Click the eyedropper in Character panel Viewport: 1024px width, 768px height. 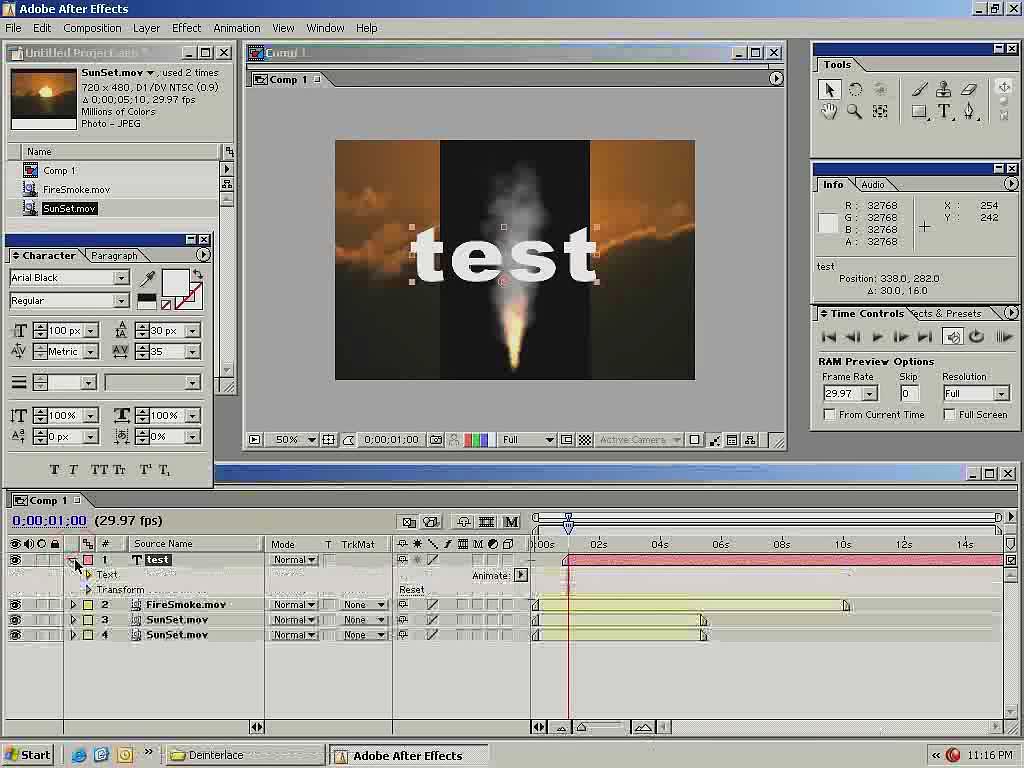pos(147,279)
